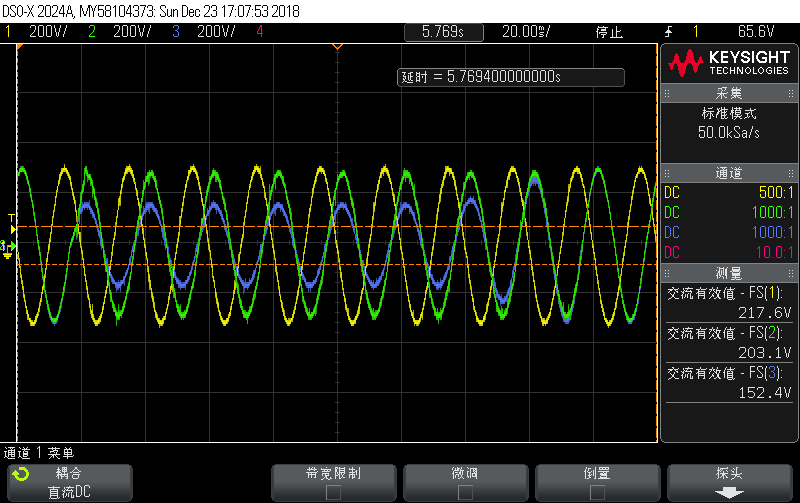Image resolution: width=800 pixels, height=503 pixels.
Task: Click the 延时 delay value readout box
Action: [511, 77]
